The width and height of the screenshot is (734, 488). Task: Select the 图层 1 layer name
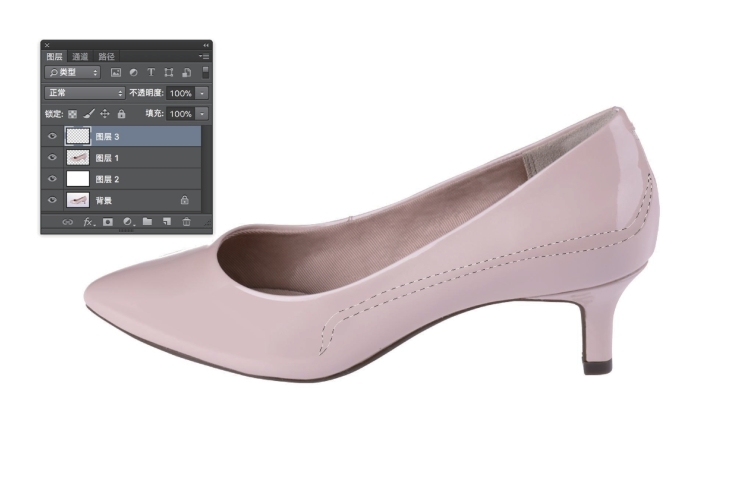point(107,158)
